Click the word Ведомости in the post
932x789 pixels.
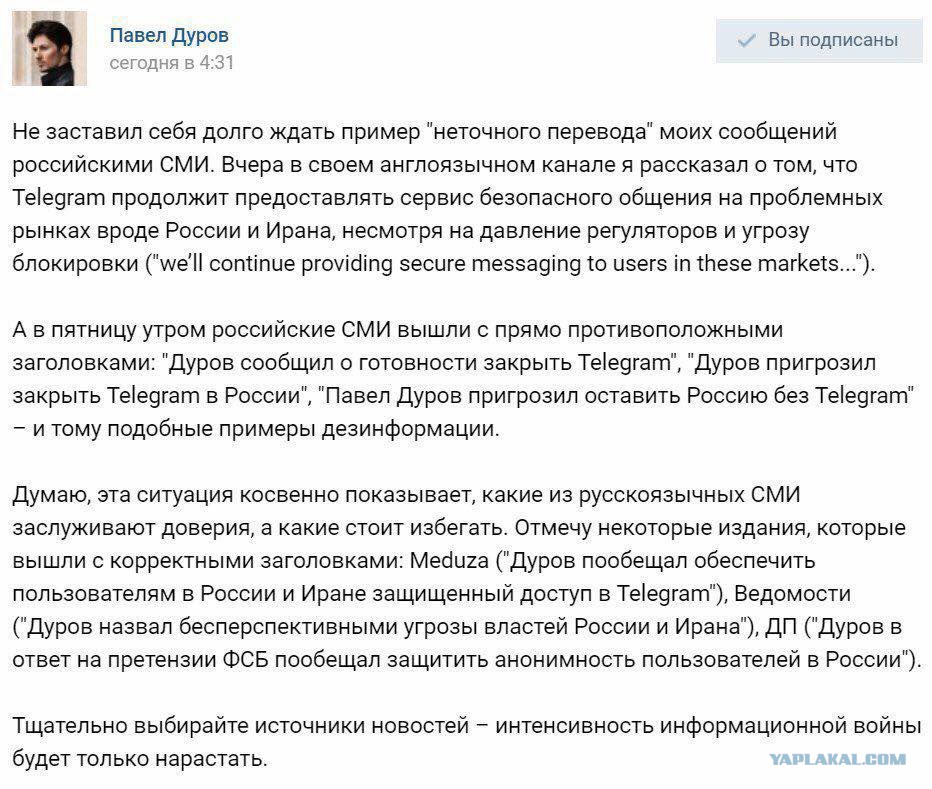(792, 593)
